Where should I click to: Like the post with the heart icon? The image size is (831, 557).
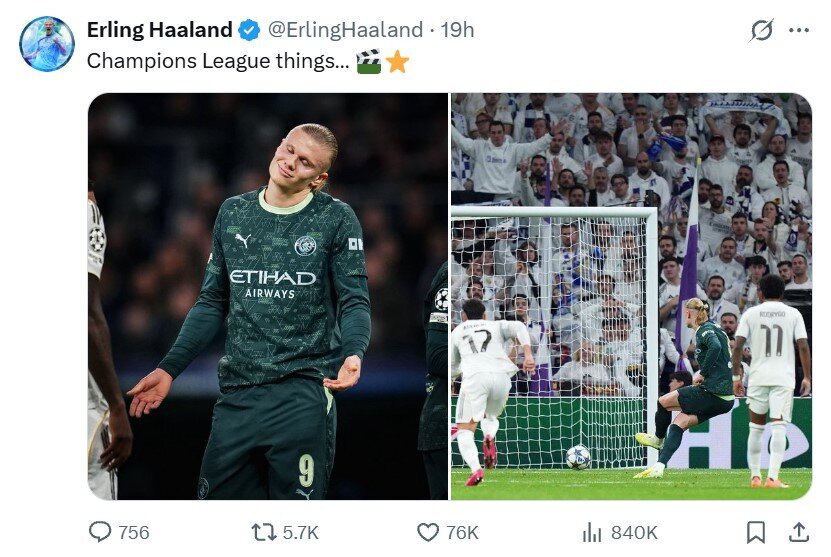[428, 532]
